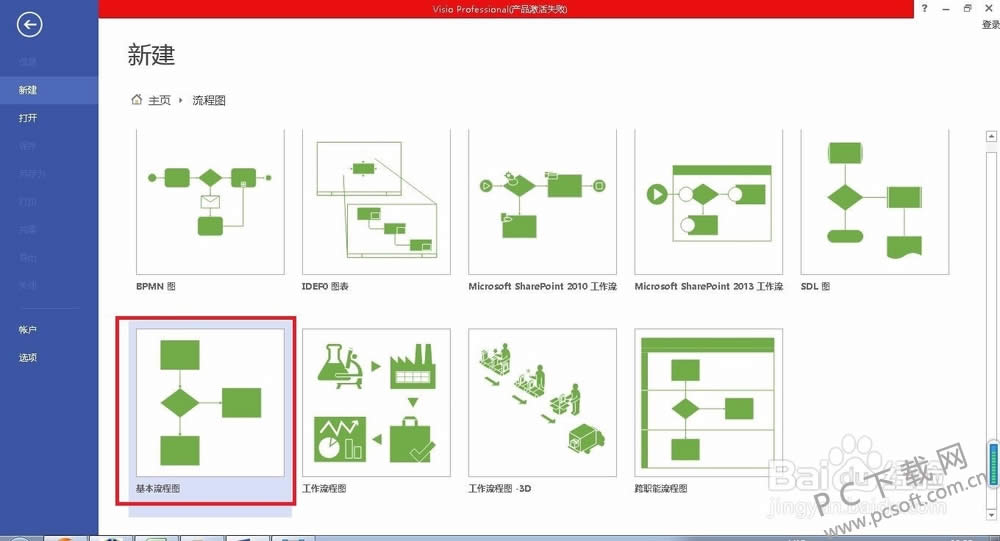
Task: Choose the 工作流程图 template icon
Action: click(376, 402)
